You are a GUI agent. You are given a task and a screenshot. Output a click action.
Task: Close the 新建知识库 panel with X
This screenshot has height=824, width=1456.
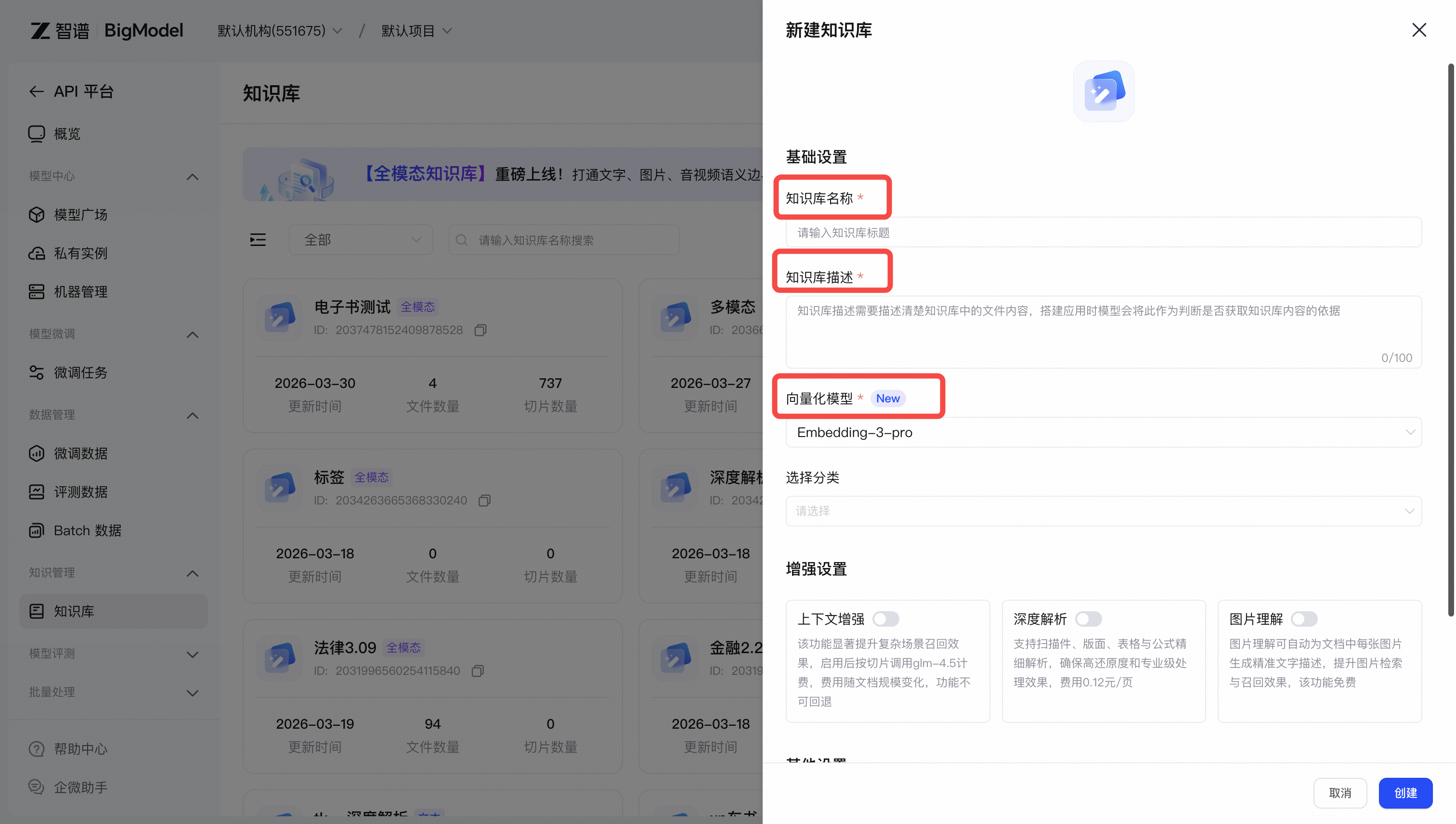[x=1418, y=30]
